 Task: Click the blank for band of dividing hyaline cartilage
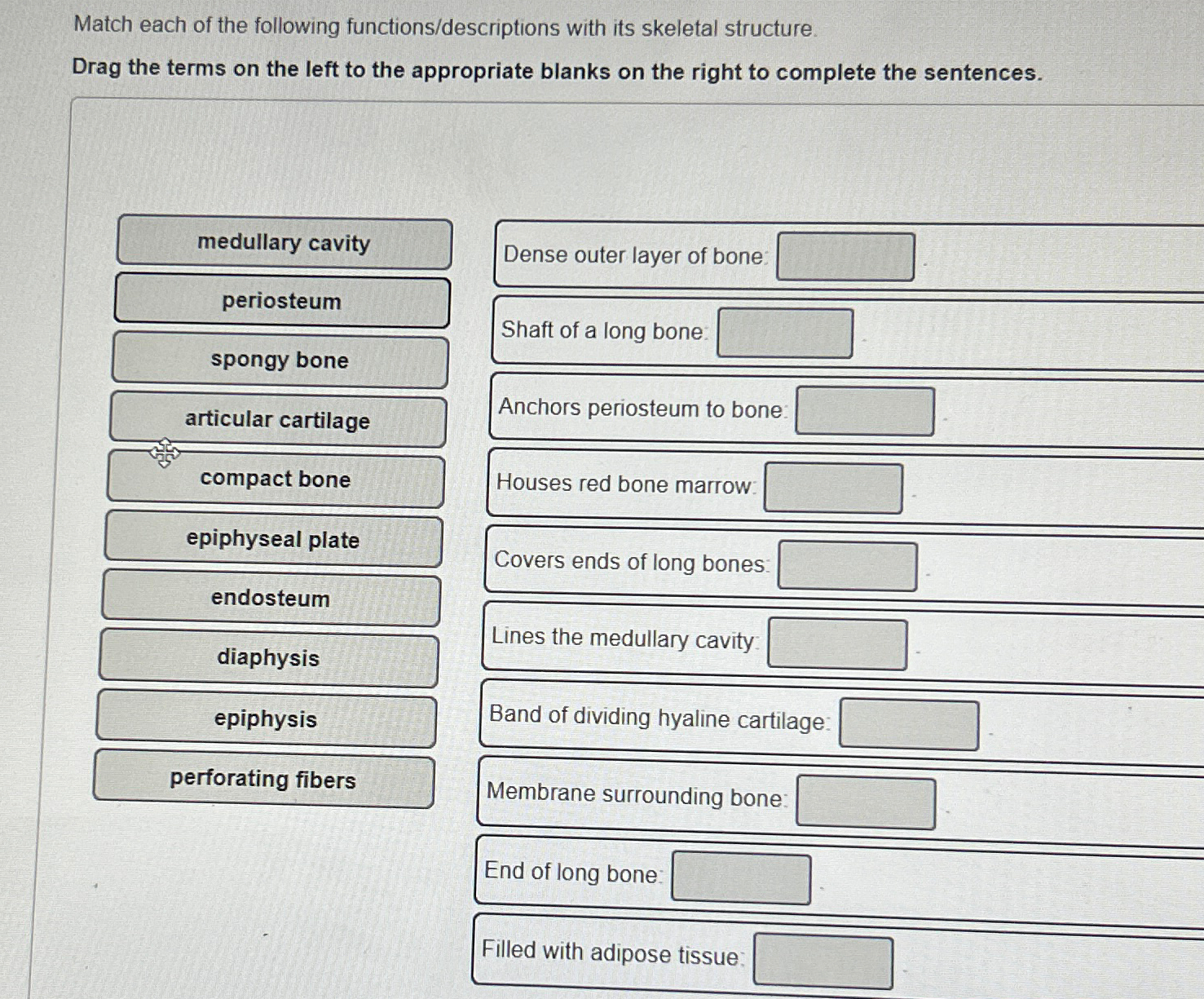tap(910, 723)
